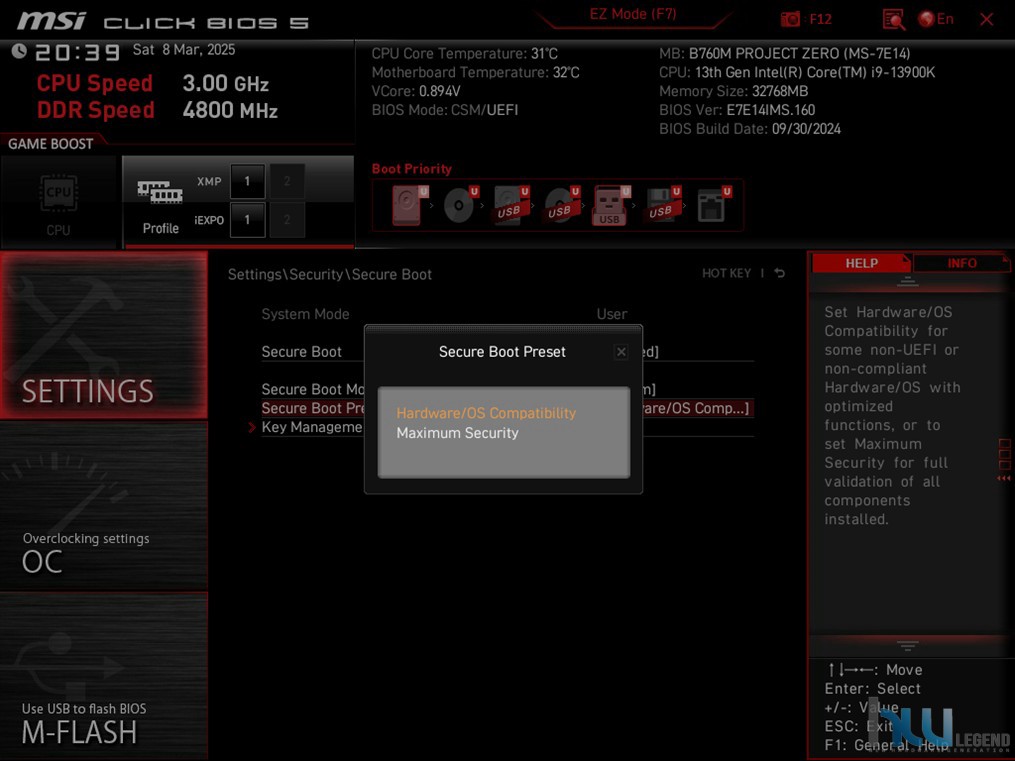The width and height of the screenshot is (1015, 761).
Task: Select the optical disc boot priority icon
Action: point(460,205)
